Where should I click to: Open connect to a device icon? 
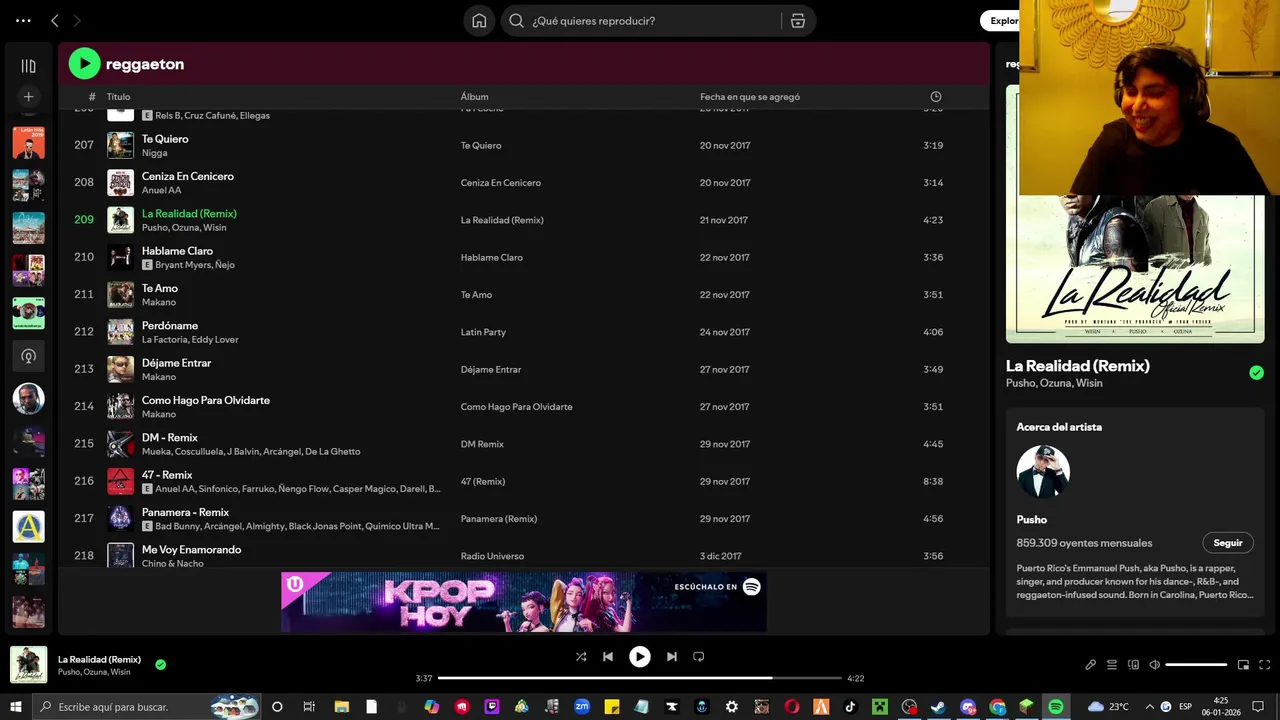(x=1133, y=665)
